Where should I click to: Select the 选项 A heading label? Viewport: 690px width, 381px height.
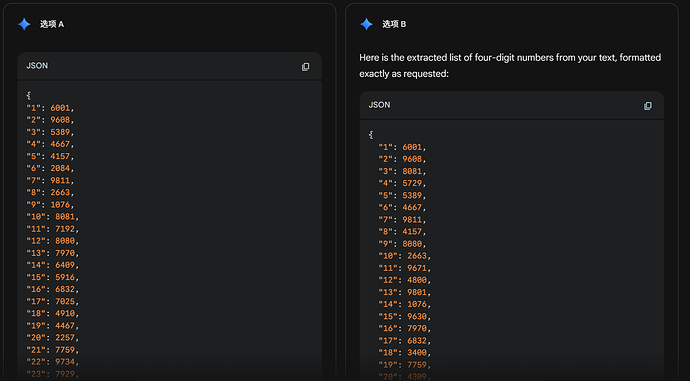[x=52, y=24]
